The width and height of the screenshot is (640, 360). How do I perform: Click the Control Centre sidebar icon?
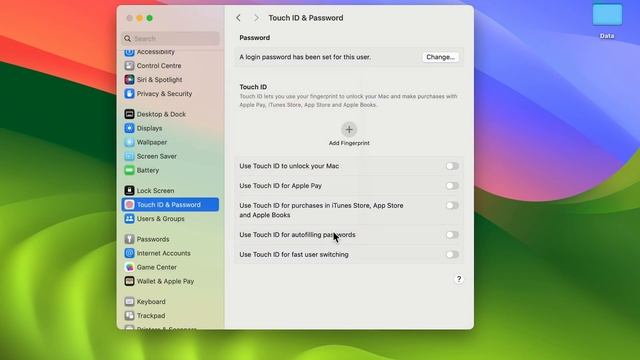coord(129,65)
